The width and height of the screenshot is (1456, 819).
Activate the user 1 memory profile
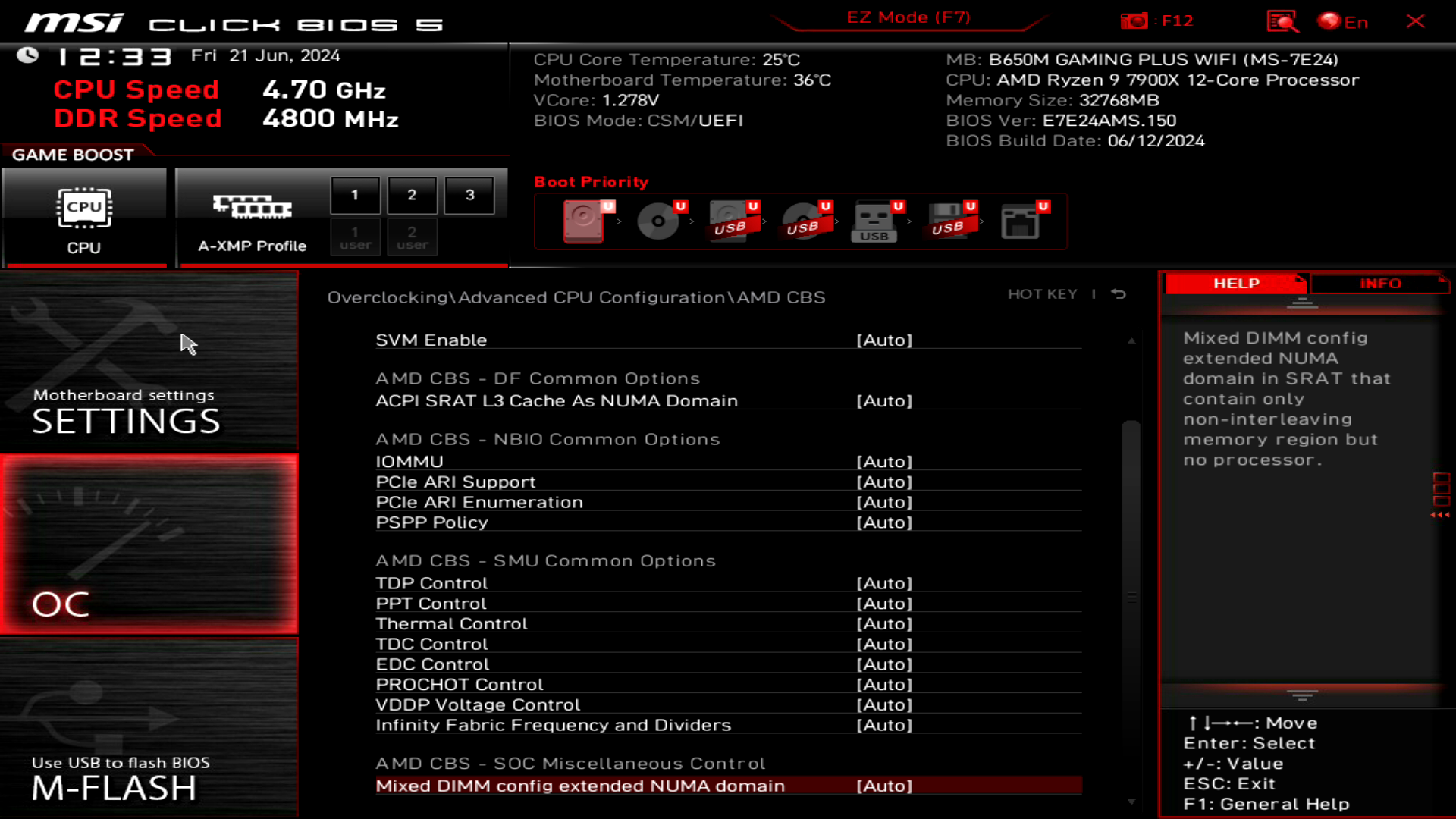tap(355, 237)
